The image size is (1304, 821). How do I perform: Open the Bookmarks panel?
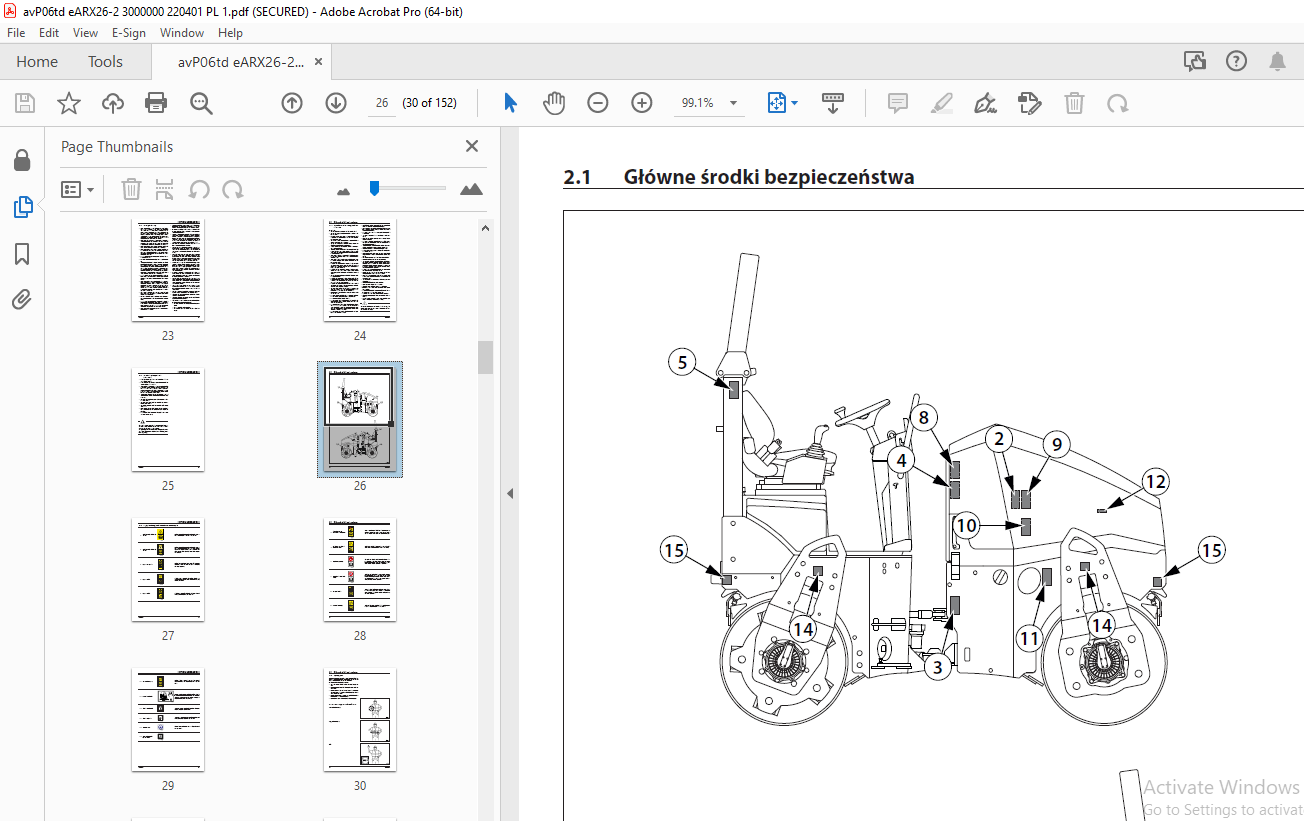click(x=22, y=254)
